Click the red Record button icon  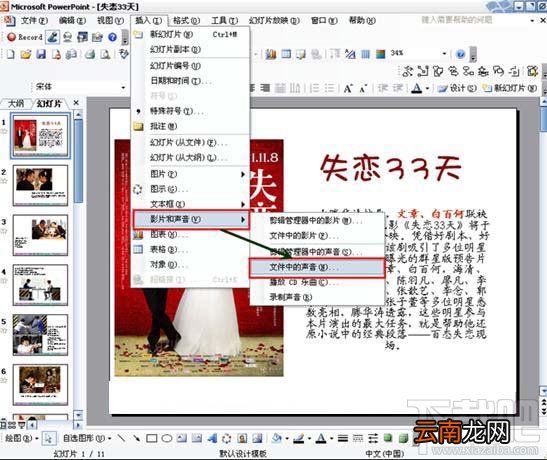tap(12, 37)
